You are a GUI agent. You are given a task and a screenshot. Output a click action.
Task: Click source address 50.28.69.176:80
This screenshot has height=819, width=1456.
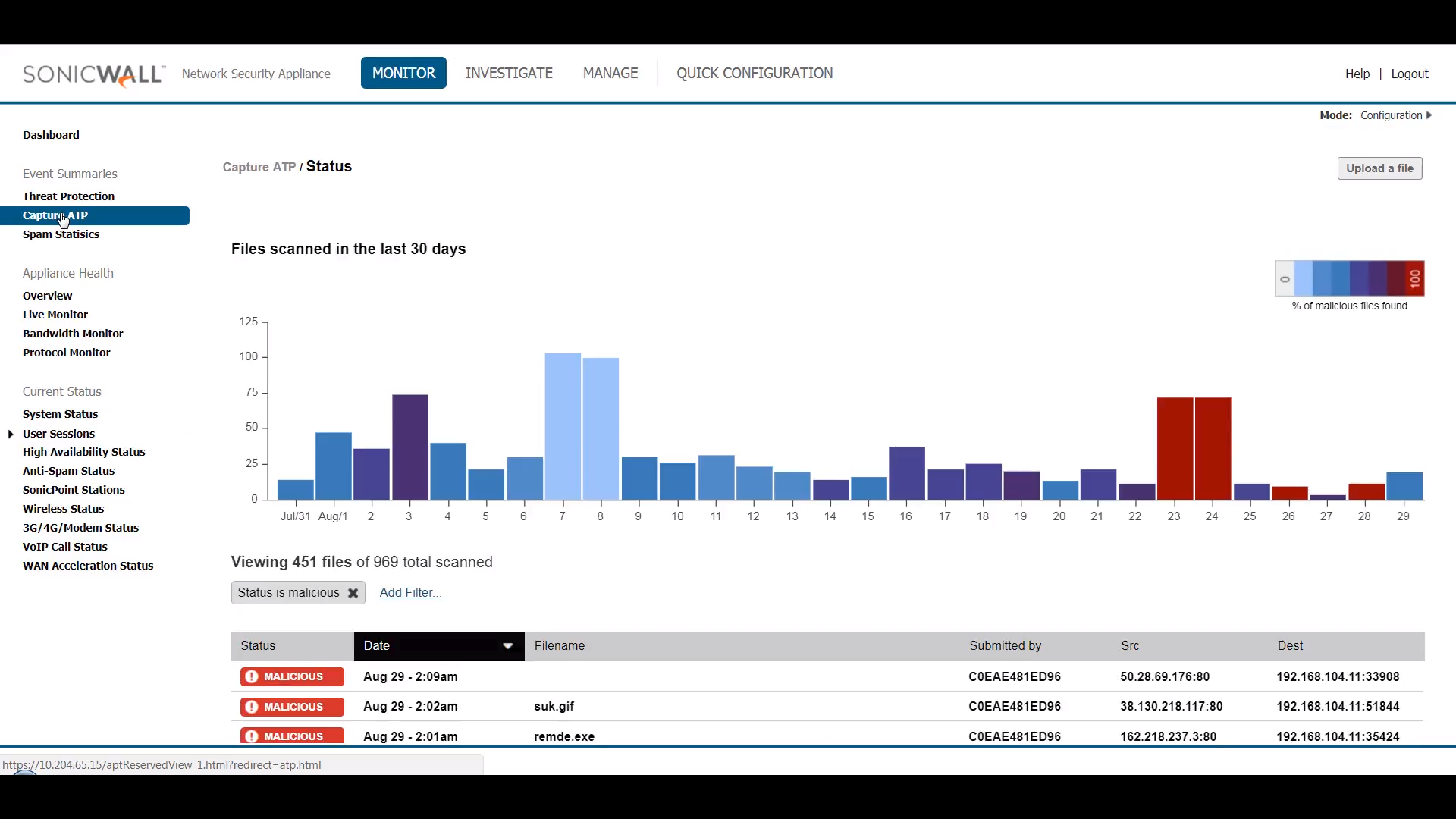pos(1165,676)
